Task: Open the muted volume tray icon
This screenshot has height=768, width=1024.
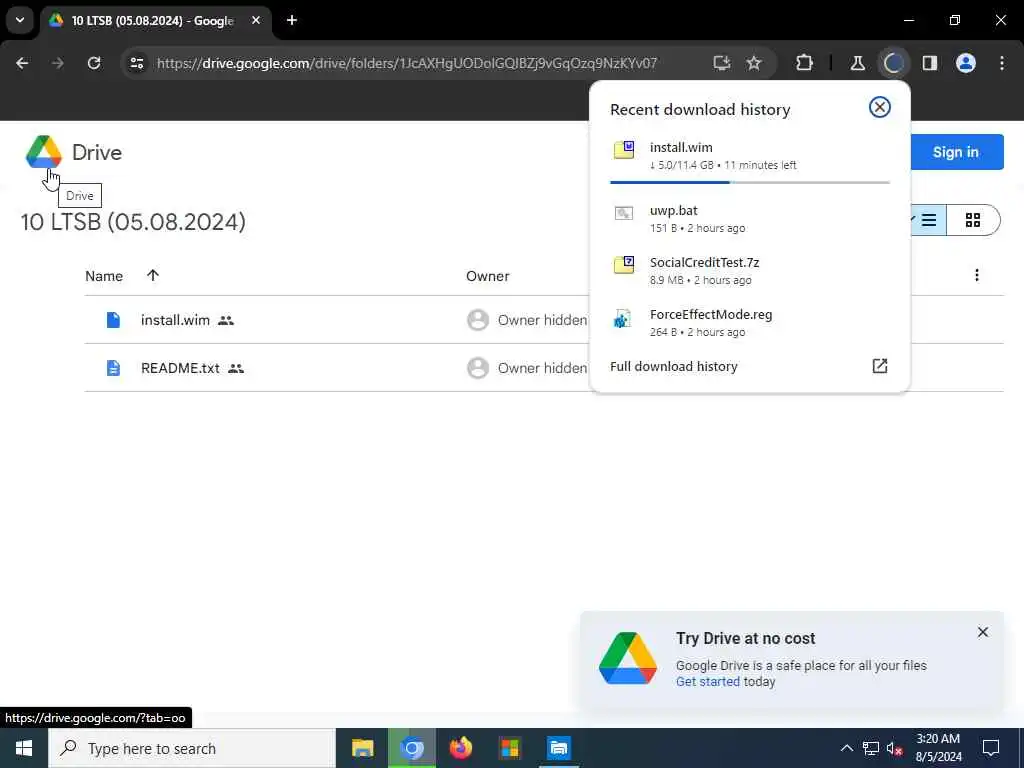Action: click(x=895, y=748)
